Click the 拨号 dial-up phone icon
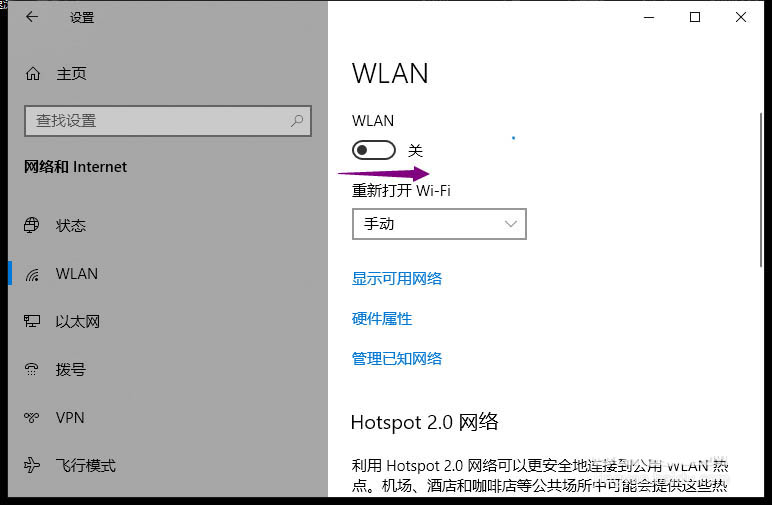The width and height of the screenshot is (772, 505). pos(32,369)
